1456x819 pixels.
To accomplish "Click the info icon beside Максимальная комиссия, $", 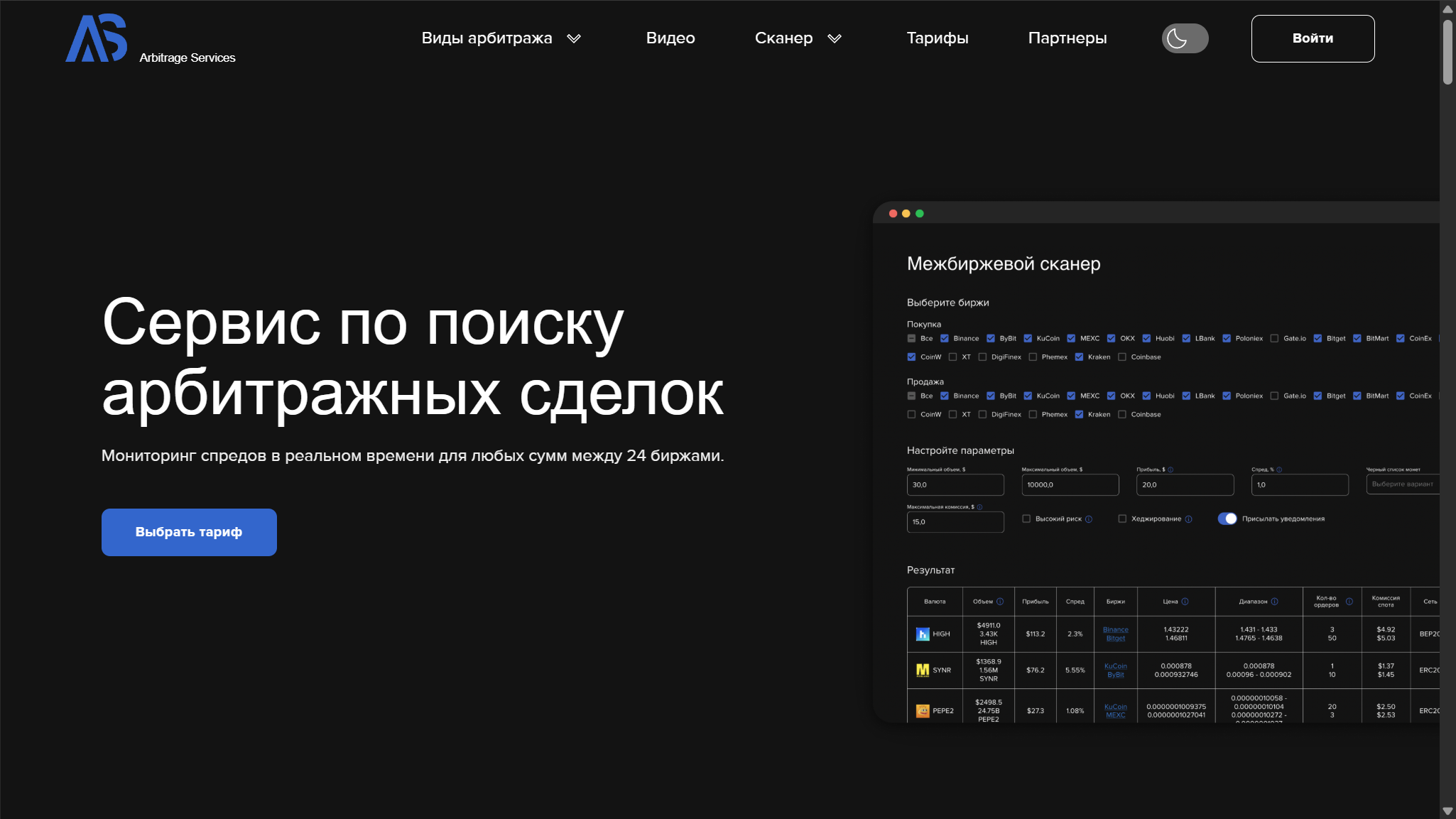I will (x=979, y=507).
